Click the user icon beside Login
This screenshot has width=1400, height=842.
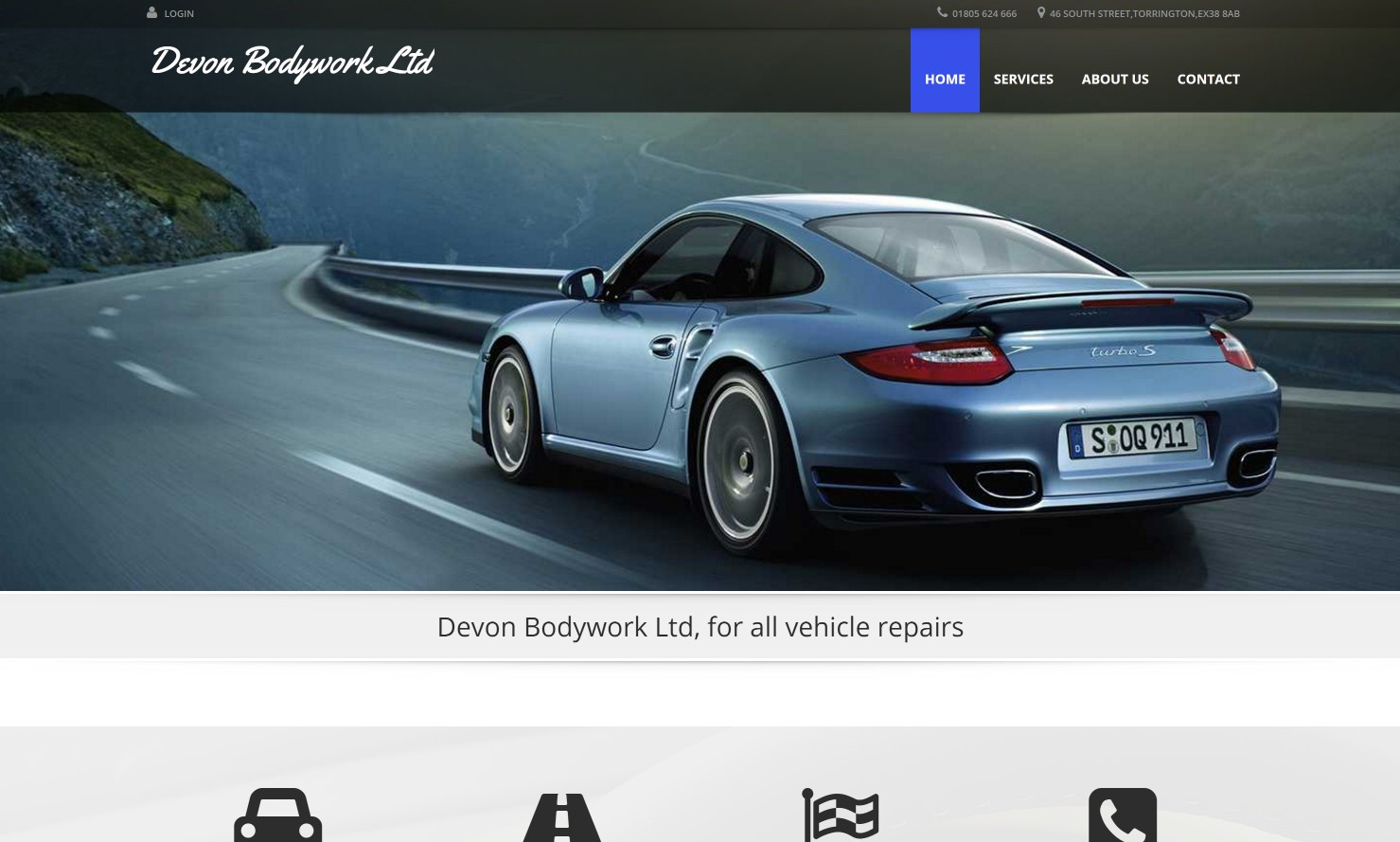coord(151,13)
